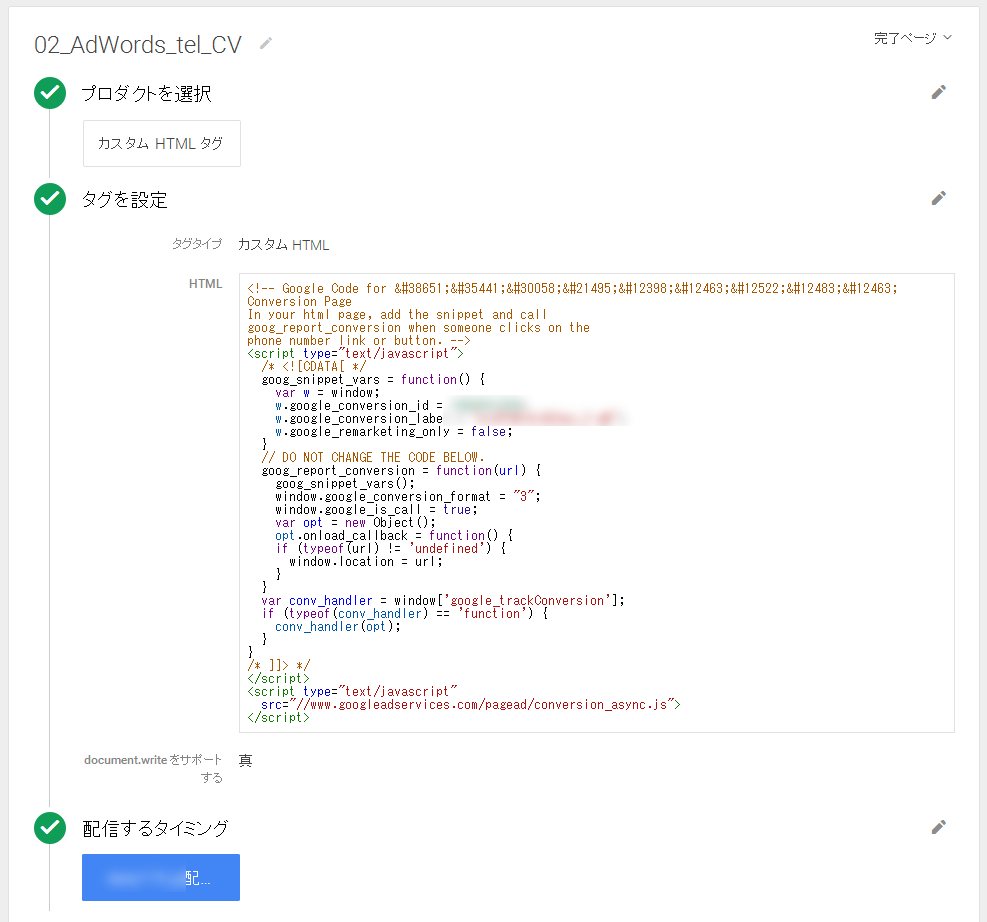Click the プロダクトを選択 step heading
987x922 pixels.
pyautogui.click(x=147, y=94)
